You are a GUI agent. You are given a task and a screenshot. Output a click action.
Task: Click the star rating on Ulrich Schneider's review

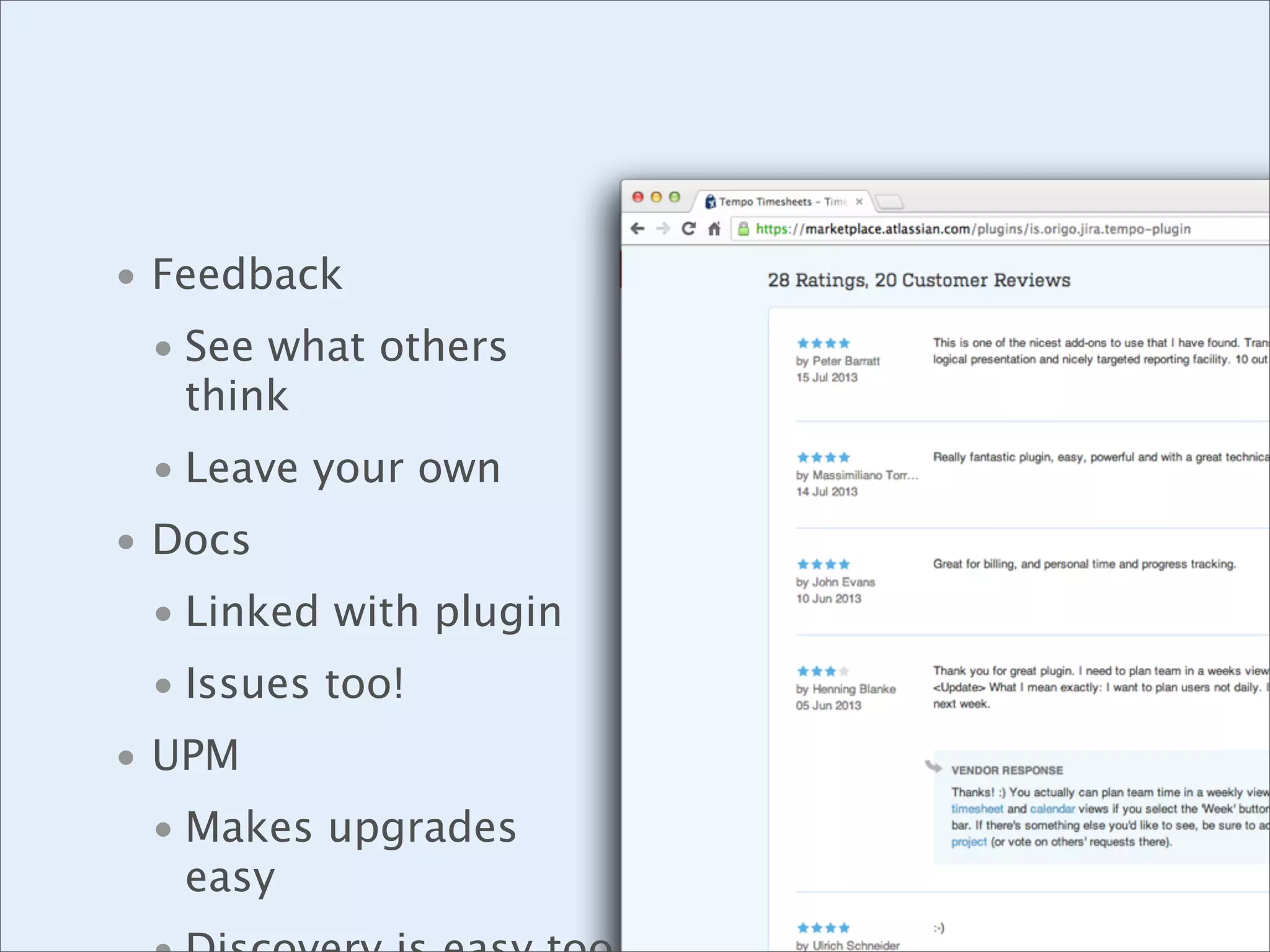pyautogui.click(x=823, y=928)
